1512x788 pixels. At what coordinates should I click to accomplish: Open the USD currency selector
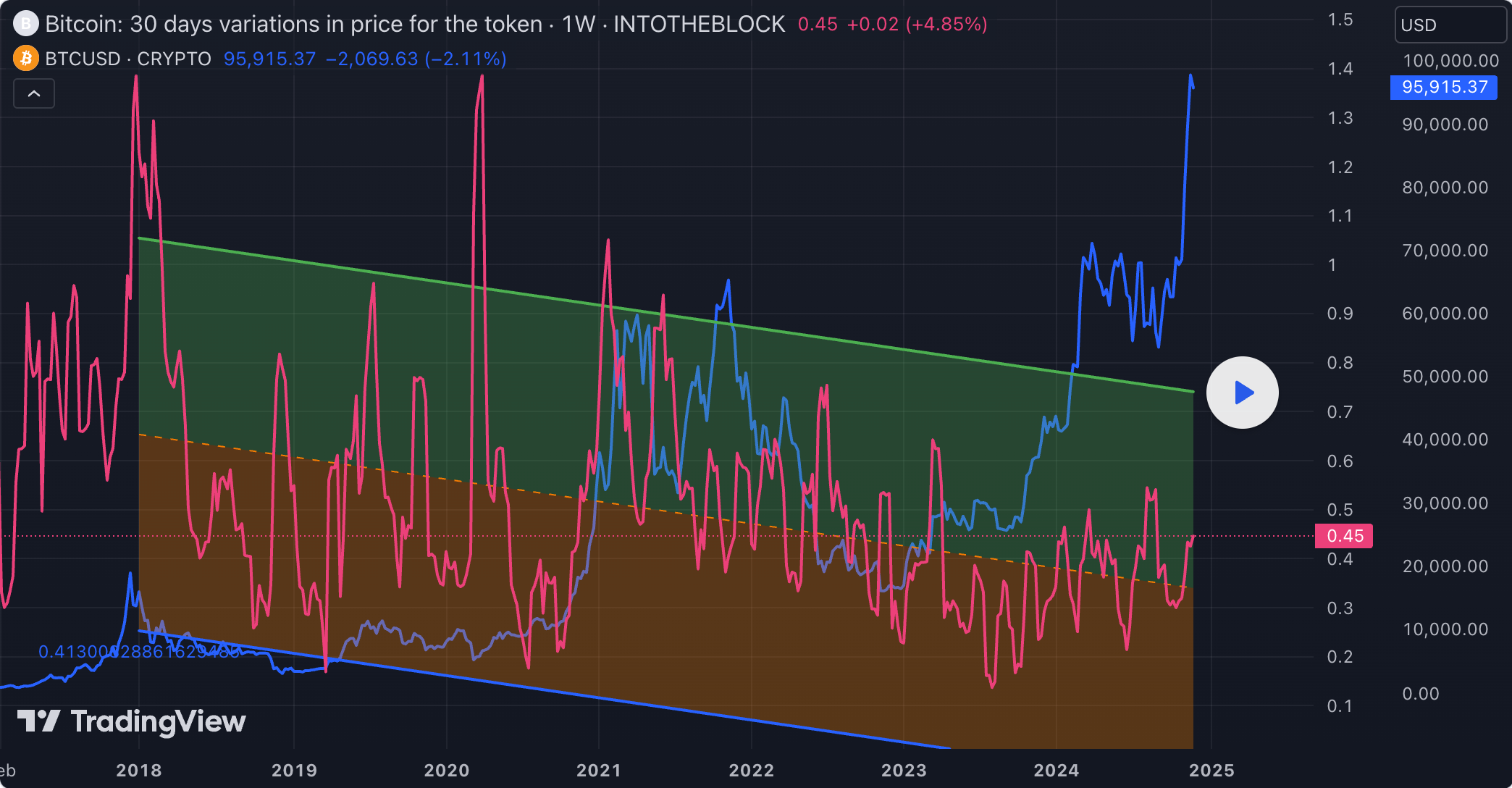click(x=1449, y=25)
